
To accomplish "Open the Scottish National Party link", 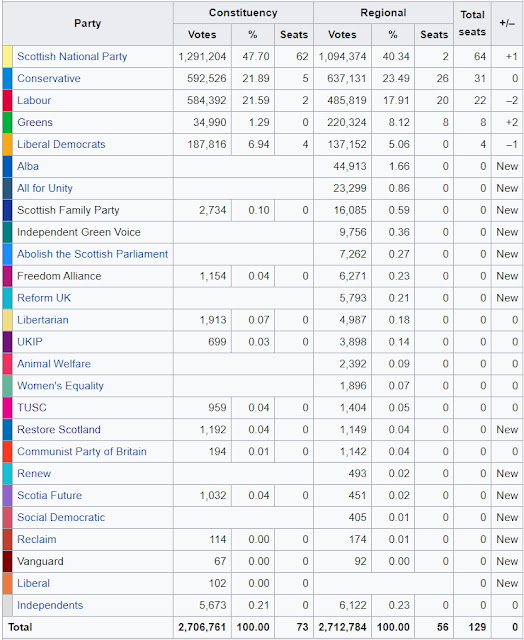I will (x=72, y=56).
